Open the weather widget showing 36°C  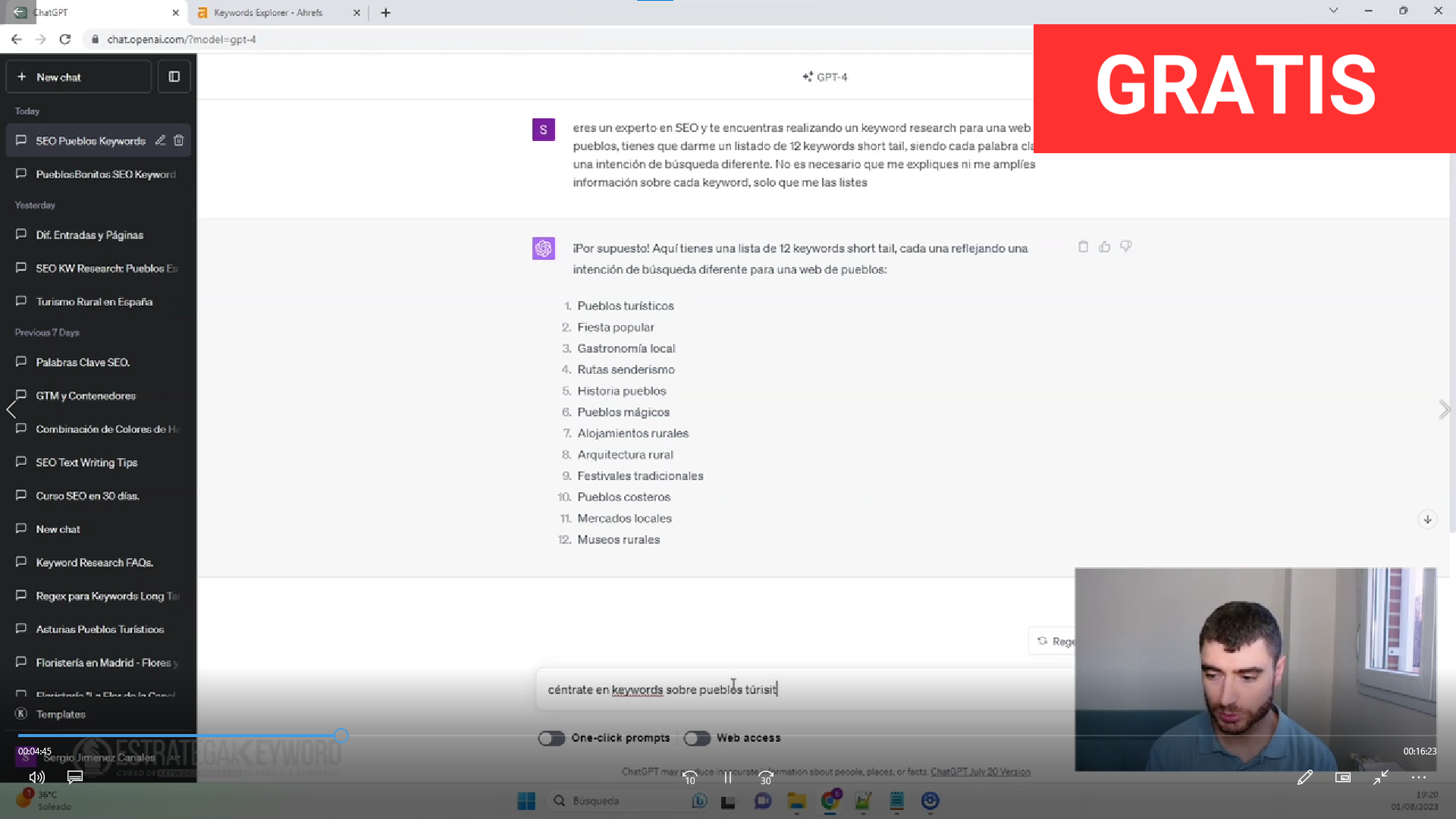pyautogui.click(x=44, y=800)
